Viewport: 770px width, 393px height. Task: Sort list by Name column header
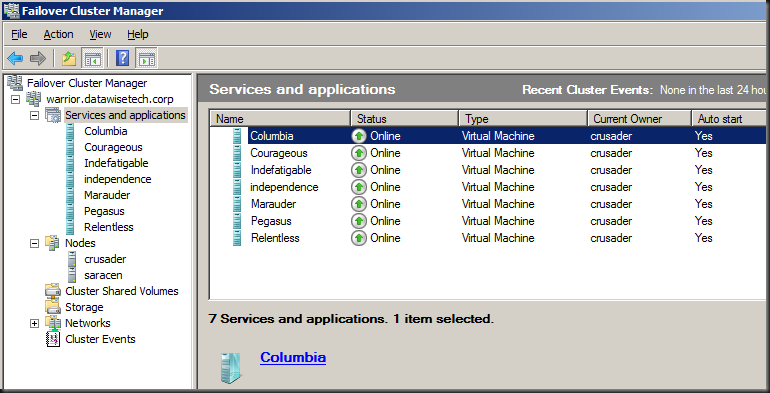pyautogui.click(x=280, y=119)
